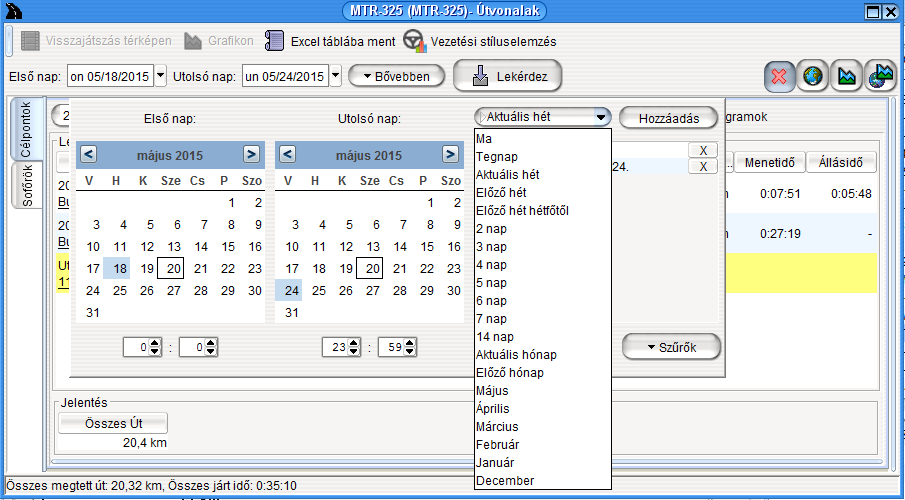This screenshot has height=500, width=905.
Task: Go to next month in last-day calendar
Action: click(450, 155)
